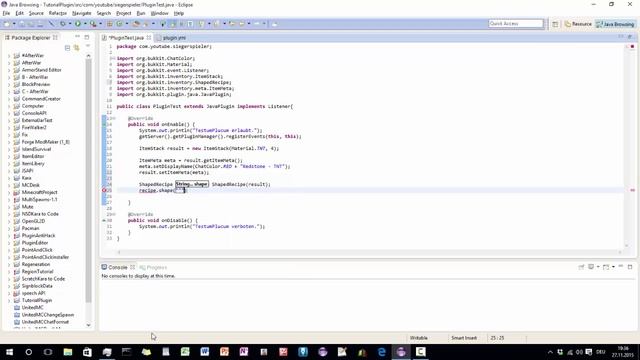
Task: Select the Console view tab
Action: pyautogui.click(x=118, y=267)
